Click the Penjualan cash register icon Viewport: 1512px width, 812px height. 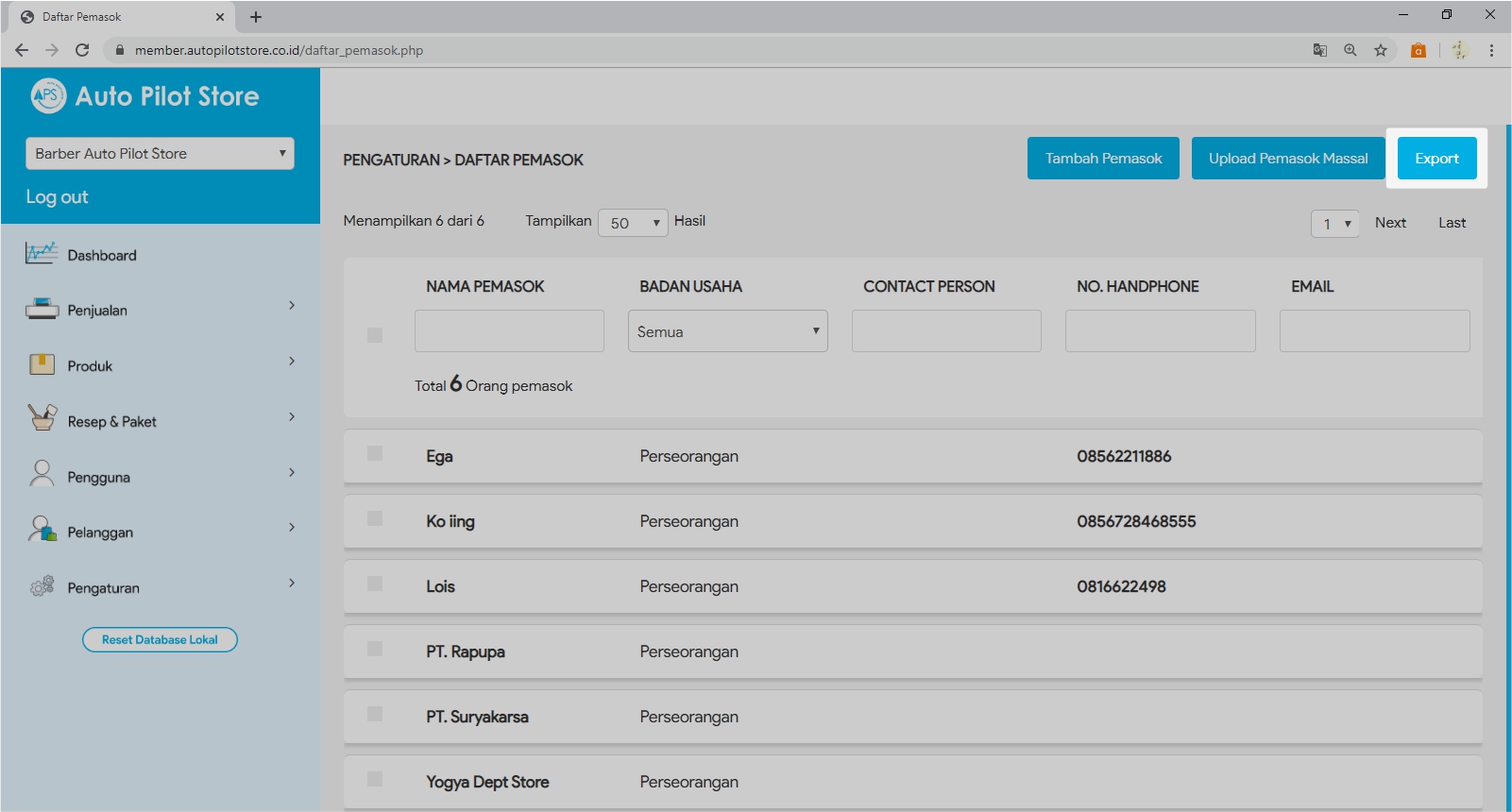(42, 309)
